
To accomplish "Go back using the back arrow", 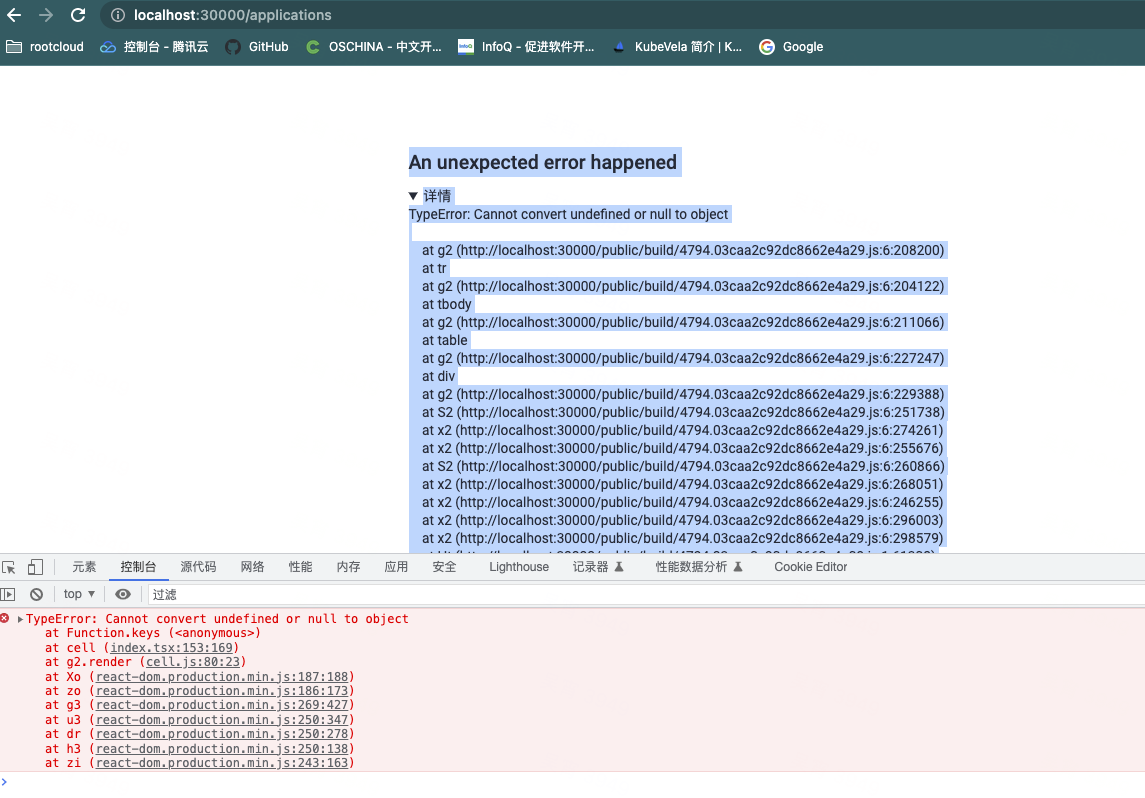I will [14, 15].
